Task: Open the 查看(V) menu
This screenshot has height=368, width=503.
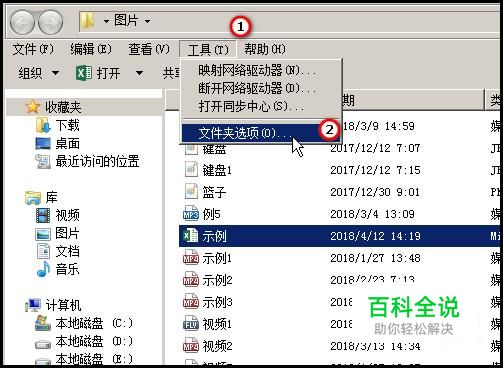Action: [149, 49]
